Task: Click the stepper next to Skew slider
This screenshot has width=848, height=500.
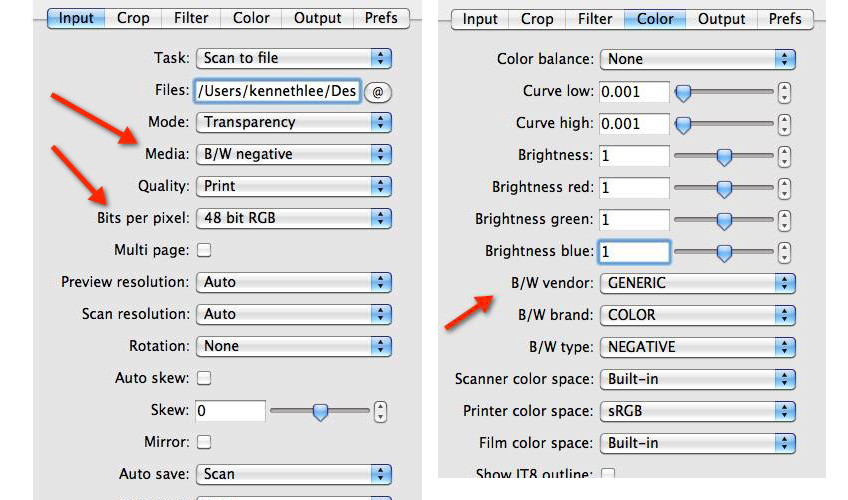Action: 380,411
